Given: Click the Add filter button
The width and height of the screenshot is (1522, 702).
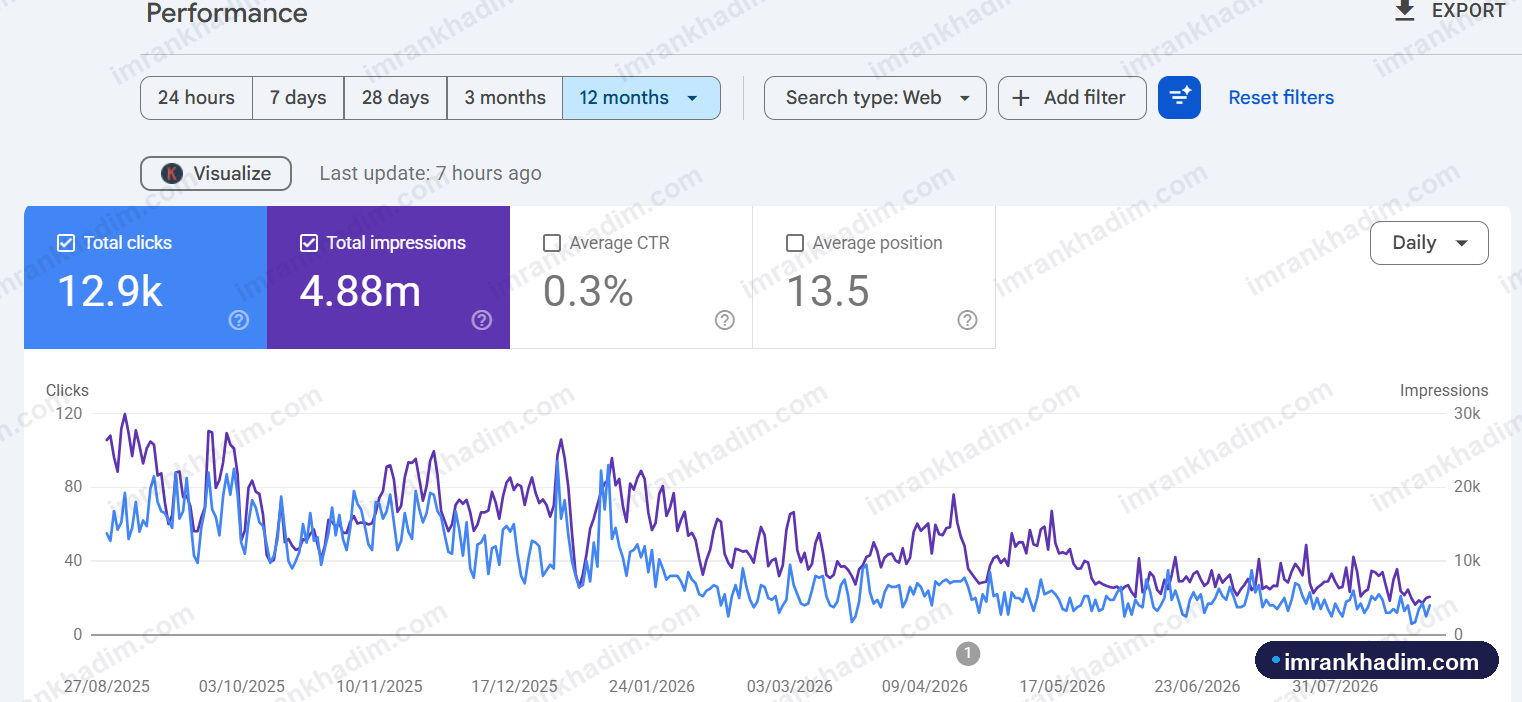Looking at the screenshot, I should click(1072, 97).
